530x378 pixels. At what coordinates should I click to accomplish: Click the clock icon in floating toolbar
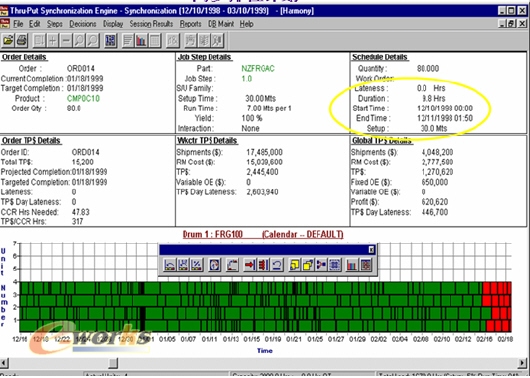pyautogui.click(x=215, y=265)
